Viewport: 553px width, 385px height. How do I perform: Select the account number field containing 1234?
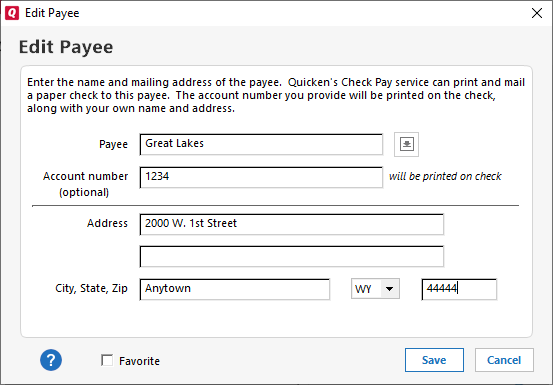(261, 177)
